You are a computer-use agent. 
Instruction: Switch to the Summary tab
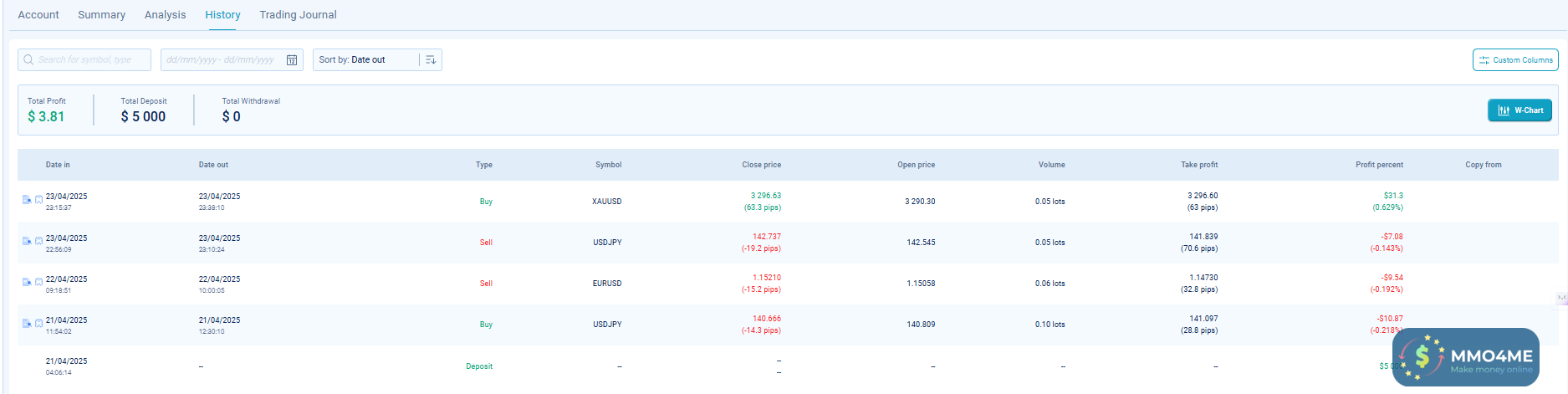pyautogui.click(x=101, y=15)
